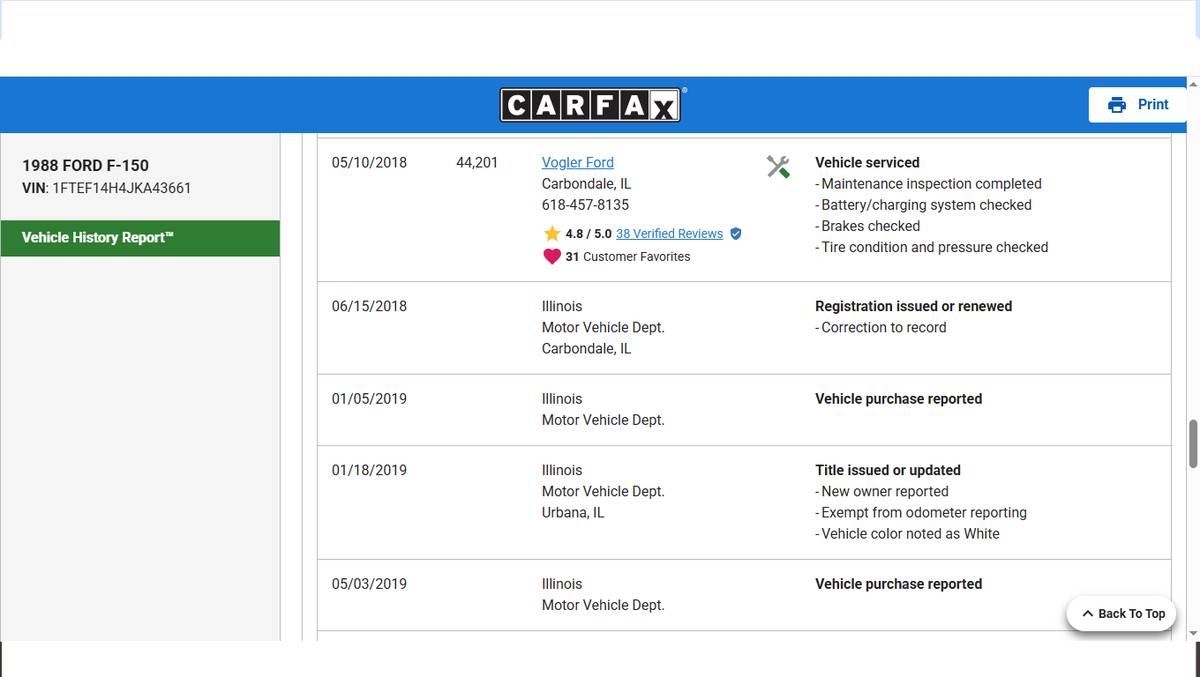Open the Vogler Ford dealer link

coord(577,162)
